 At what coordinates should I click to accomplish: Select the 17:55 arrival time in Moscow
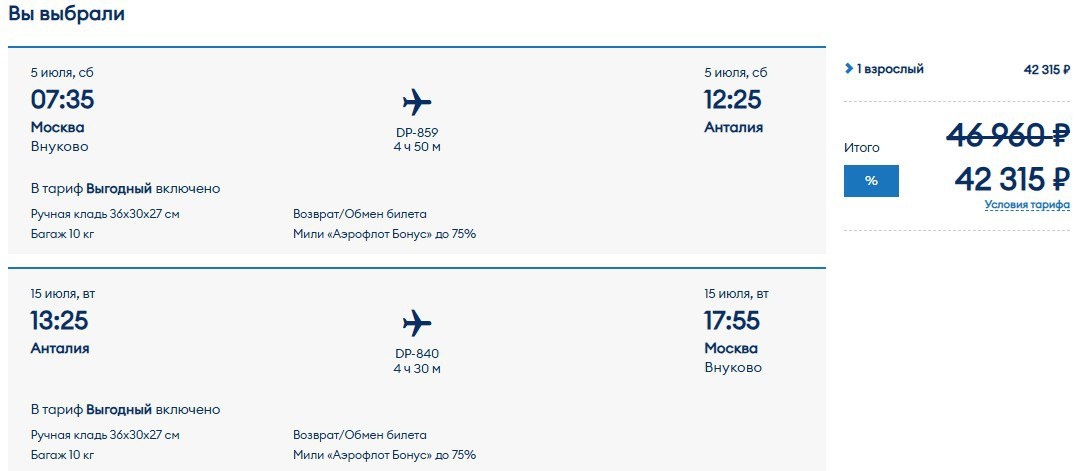(733, 321)
